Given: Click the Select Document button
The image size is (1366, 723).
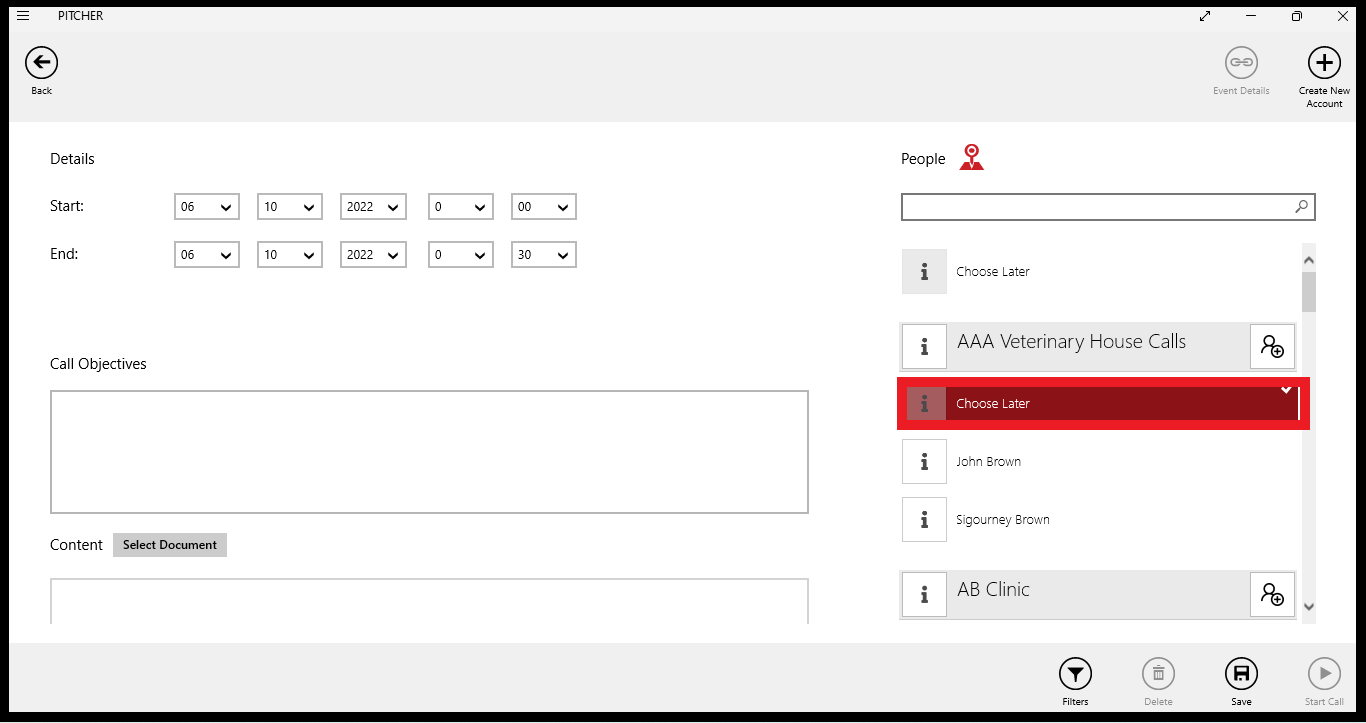Looking at the screenshot, I should click(170, 545).
